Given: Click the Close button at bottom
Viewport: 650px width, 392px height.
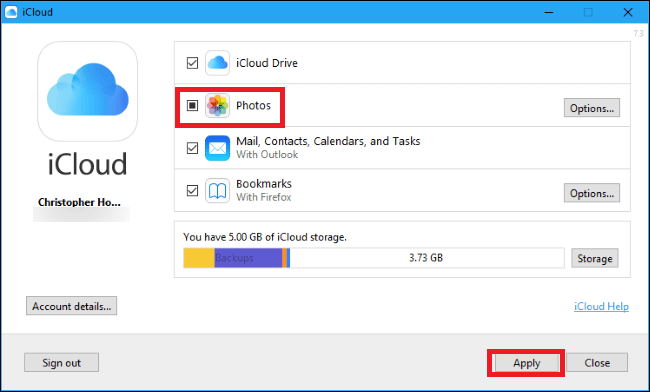Looking at the screenshot, I should point(597,363).
